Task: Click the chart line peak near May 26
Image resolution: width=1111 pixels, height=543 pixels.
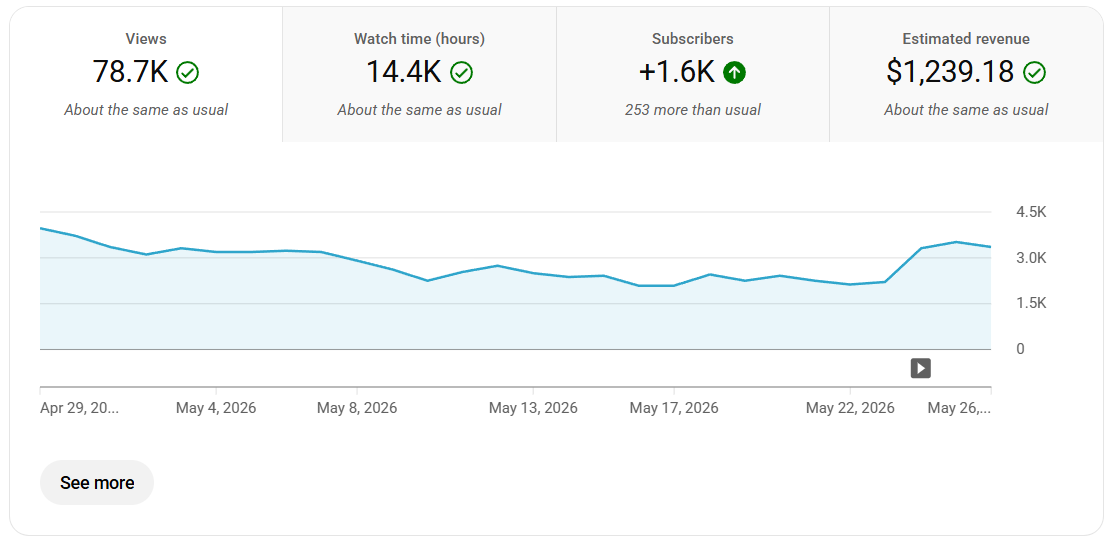Action: (x=956, y=242)
